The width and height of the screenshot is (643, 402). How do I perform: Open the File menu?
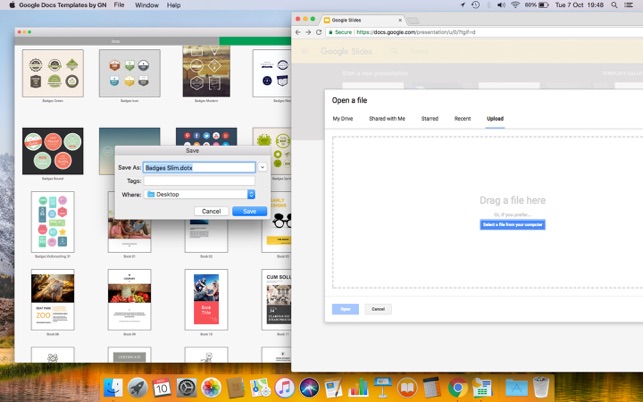pyautogui.click(x=119, y=5)
